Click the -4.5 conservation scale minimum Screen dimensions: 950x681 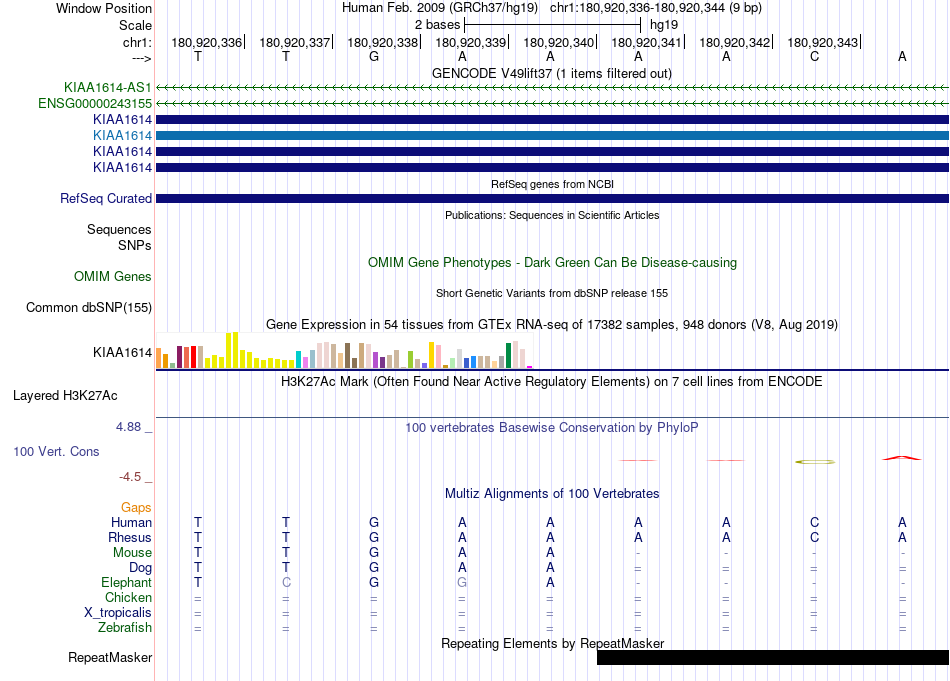tap(130, 477)
